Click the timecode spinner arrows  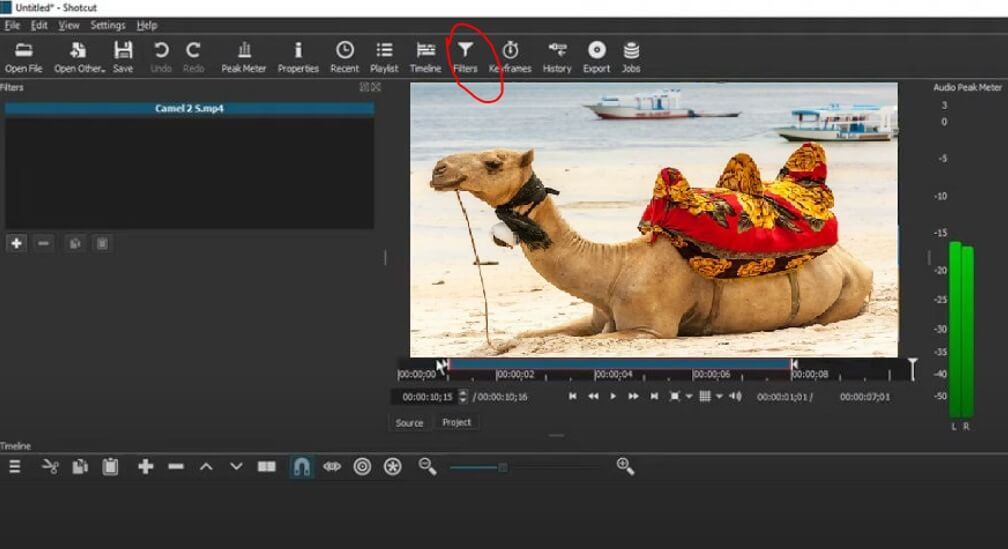[x=463, y=397]
